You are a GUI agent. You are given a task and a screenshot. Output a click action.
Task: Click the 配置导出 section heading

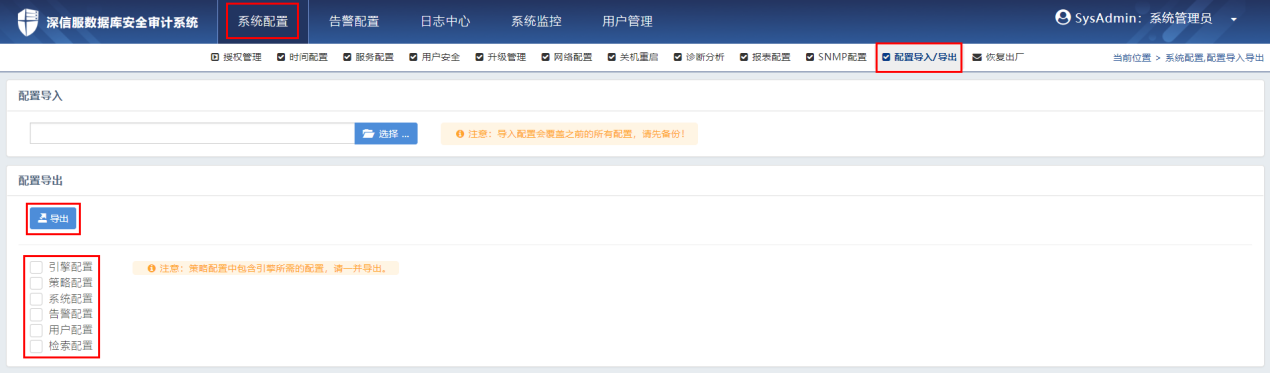41,180
